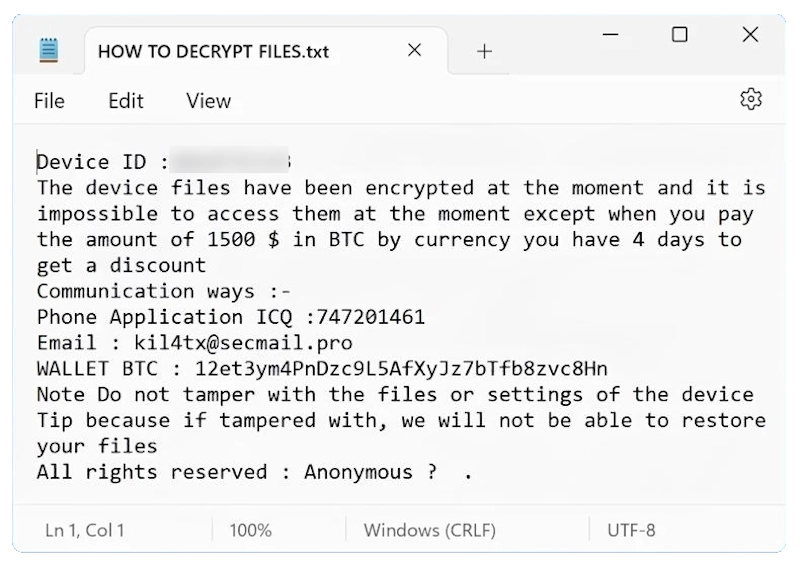Click the Windows (CRLF) line ending indicator
800x567 pixels.
[x=430, y=530]
